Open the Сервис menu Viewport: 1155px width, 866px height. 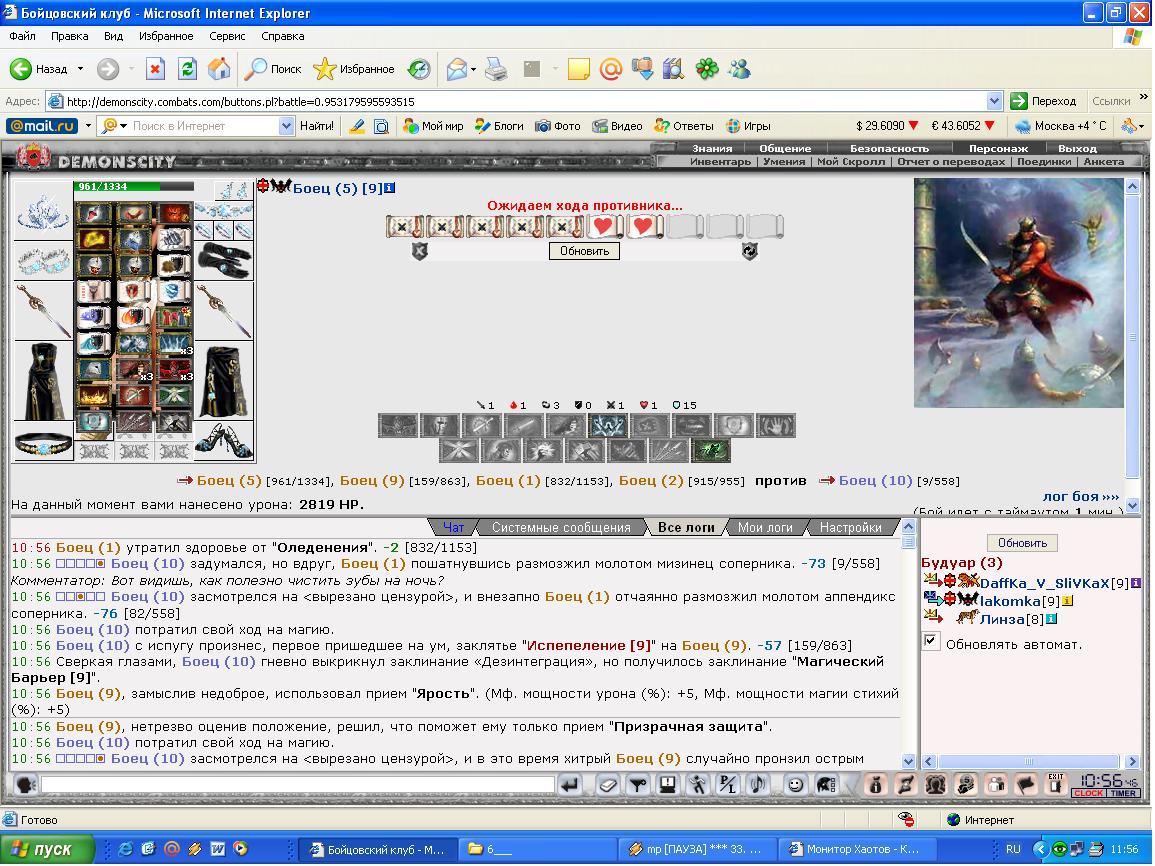(227, 36)
